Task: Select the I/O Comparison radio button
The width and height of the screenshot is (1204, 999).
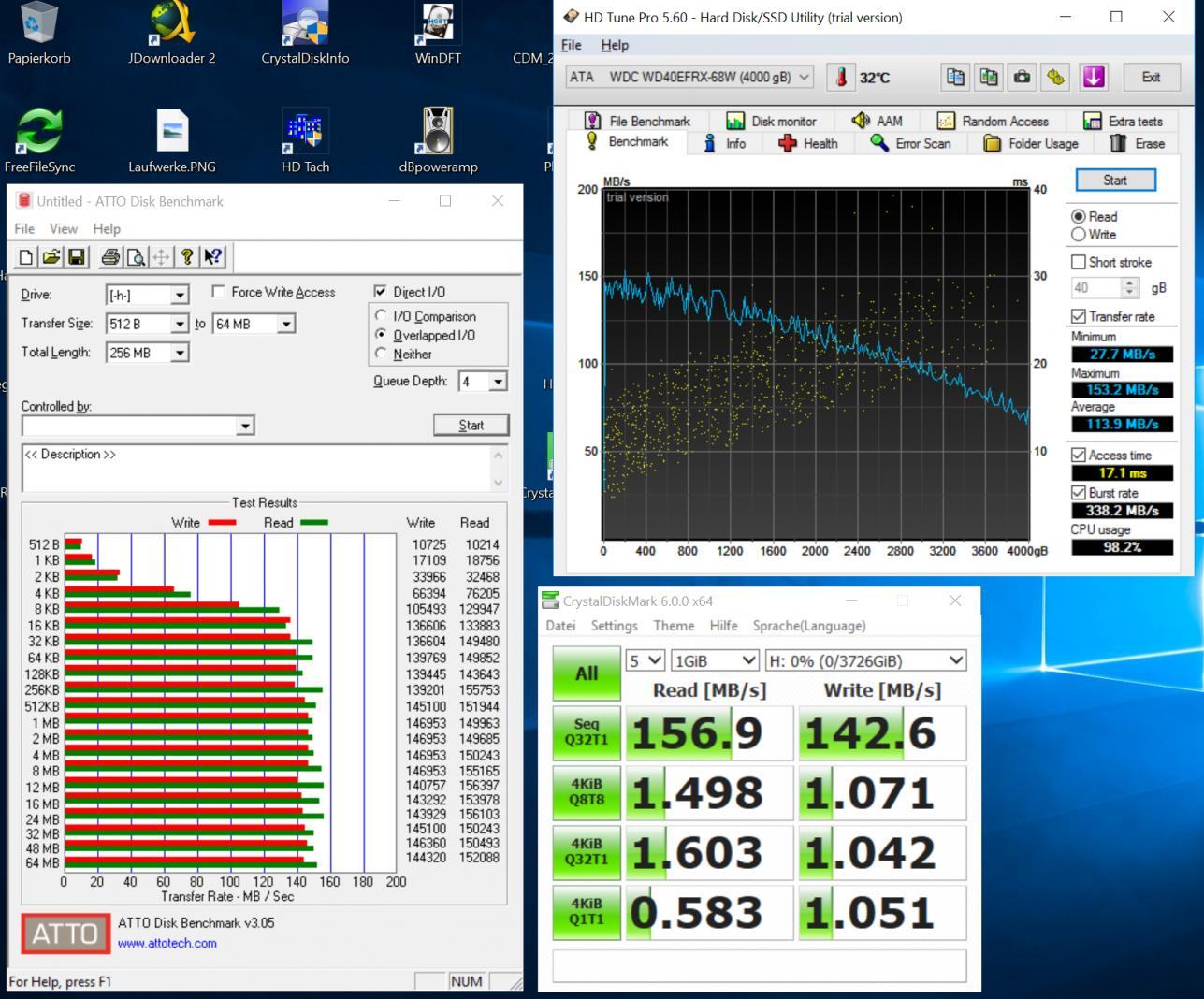Action: click(381, 316)
